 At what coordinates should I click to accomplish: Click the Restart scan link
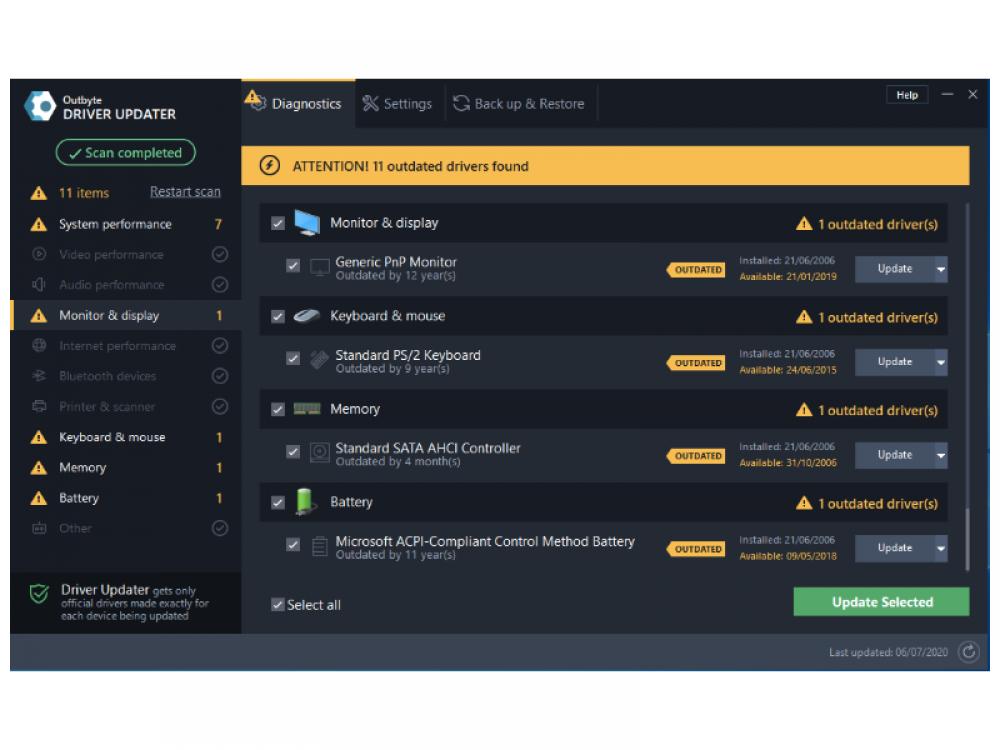tap(185, 192)
